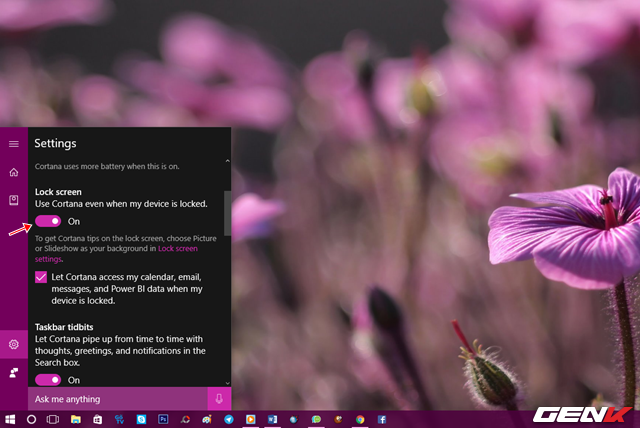Launch Windows Store from taskbar
This screenshot has height=428, width=640.
[98, 419]
